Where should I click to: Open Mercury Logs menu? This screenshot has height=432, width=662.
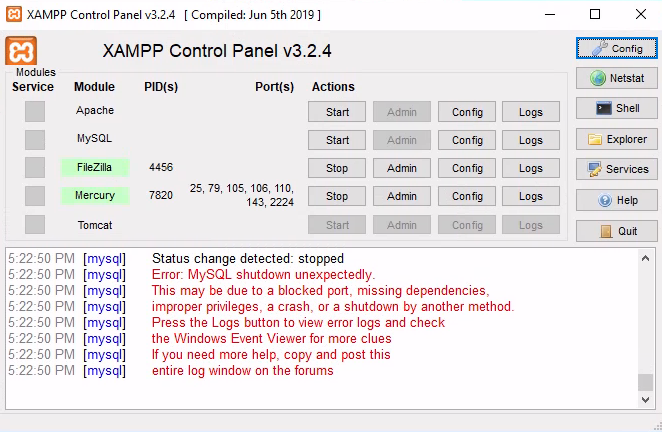[531, 196]
